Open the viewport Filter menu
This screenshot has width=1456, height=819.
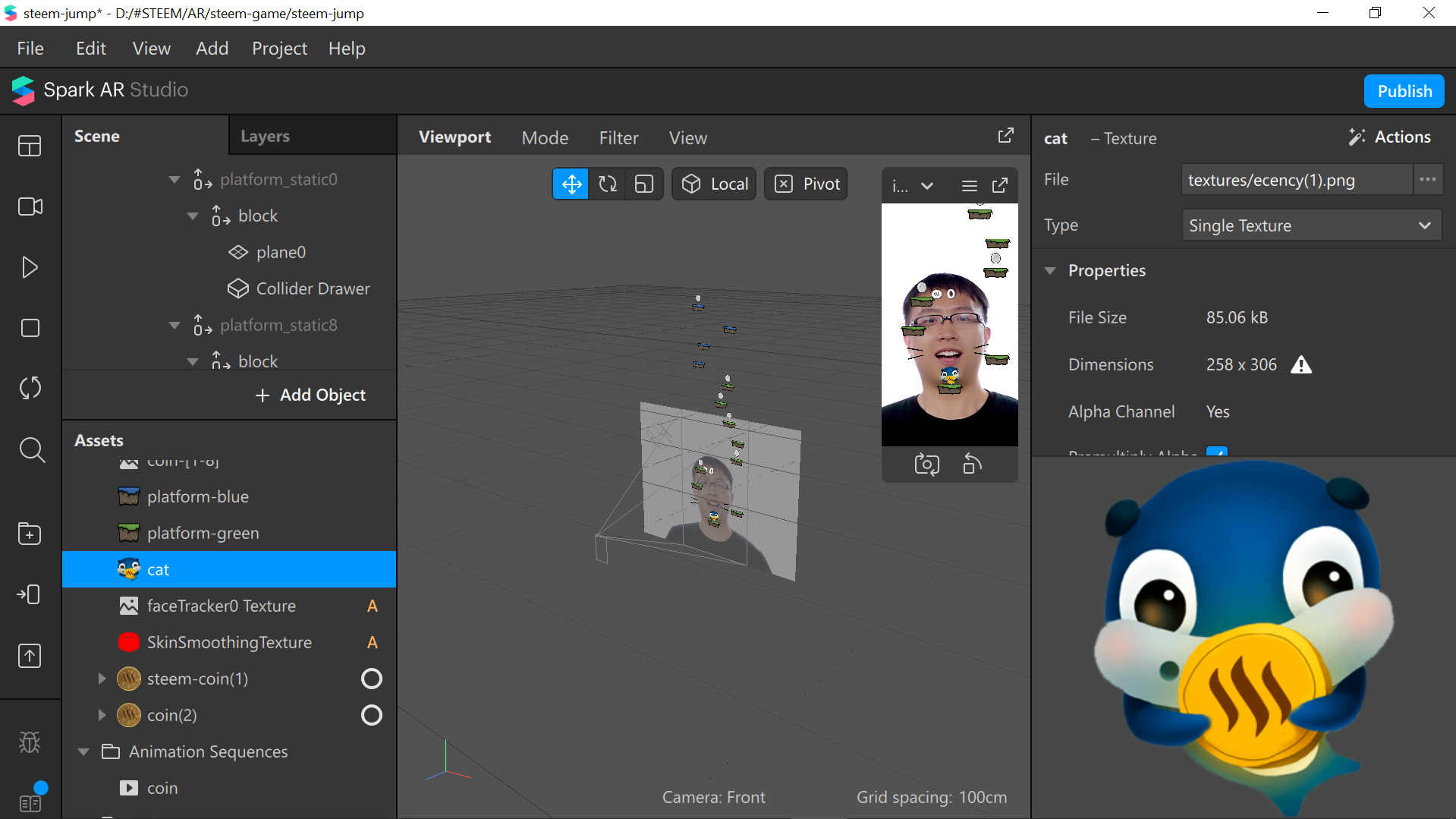pyautogui.click(x=618, y=138)
